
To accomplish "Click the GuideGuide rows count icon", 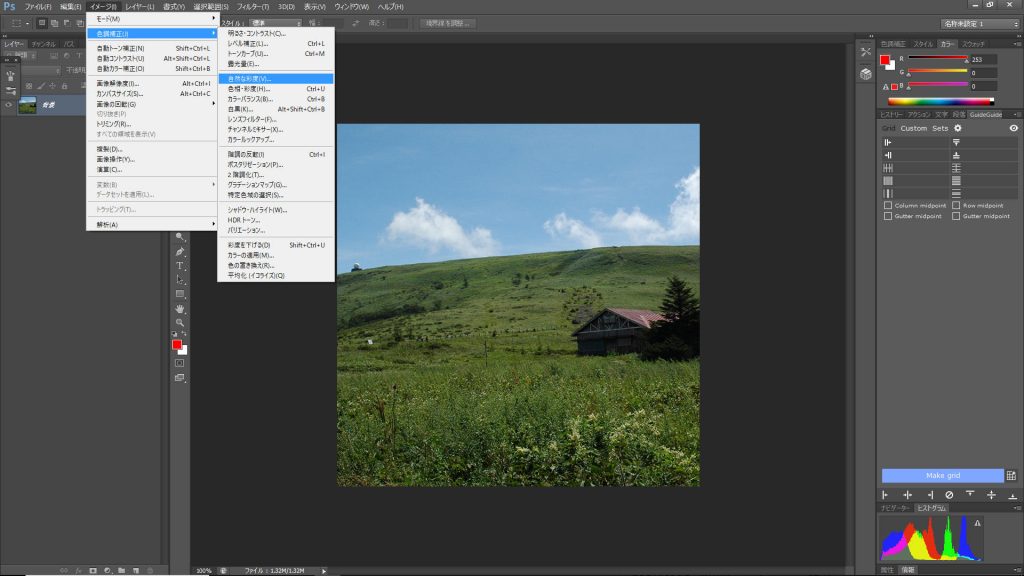I will 956,168.
